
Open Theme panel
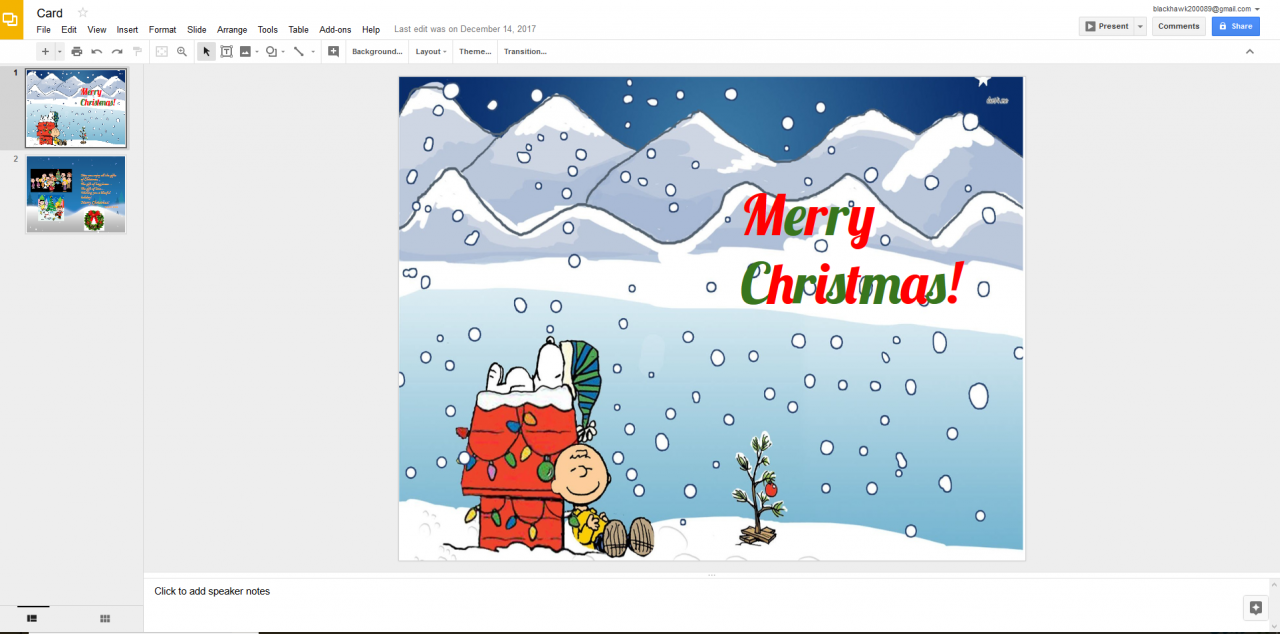[475, 51]
